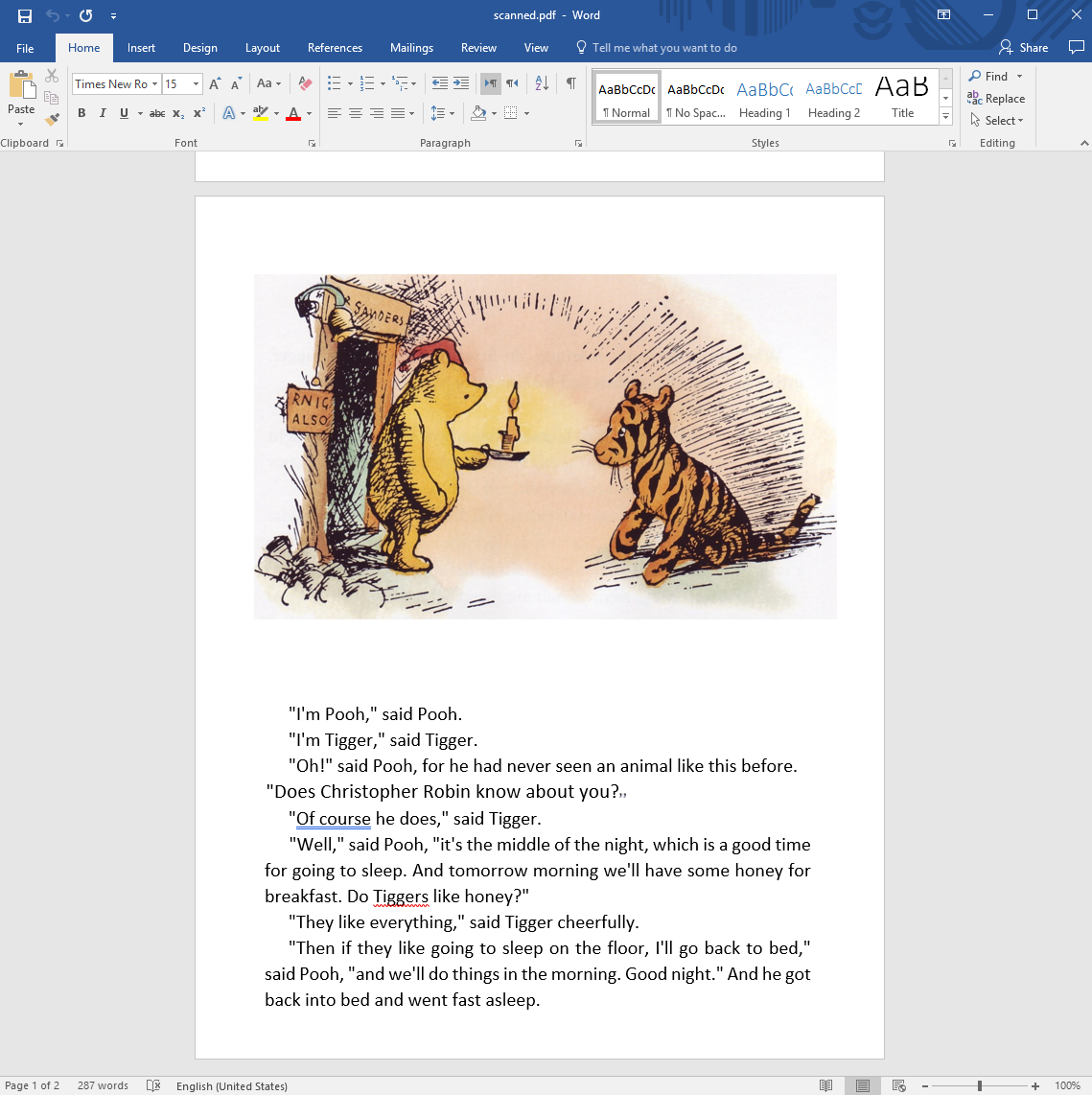Switch to the Review tab

(x=478, y=48)
